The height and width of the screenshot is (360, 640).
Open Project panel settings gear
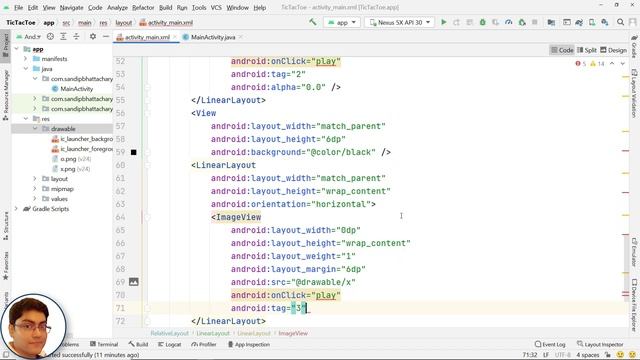[93, 37]
